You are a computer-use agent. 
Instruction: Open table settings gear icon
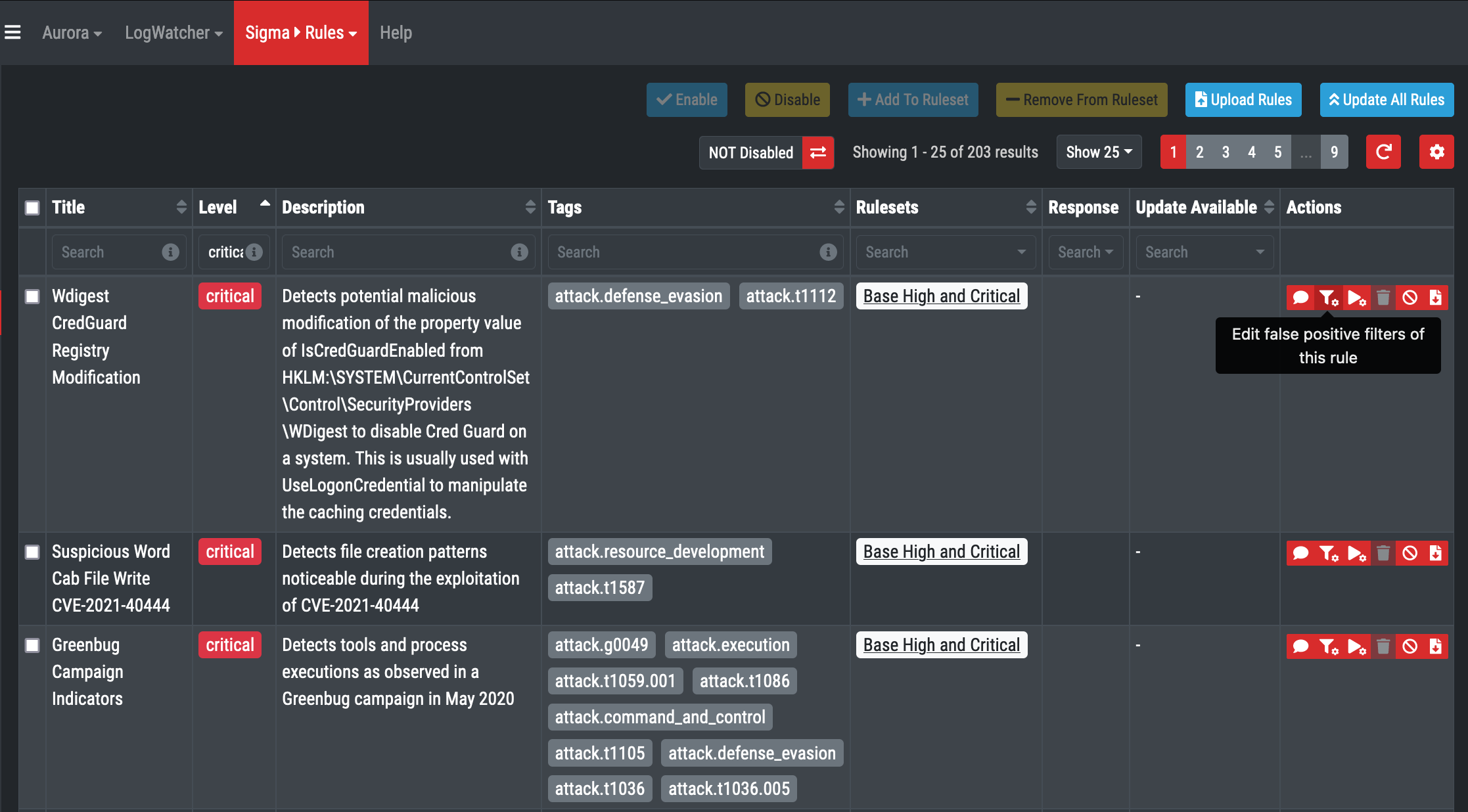1436,152
